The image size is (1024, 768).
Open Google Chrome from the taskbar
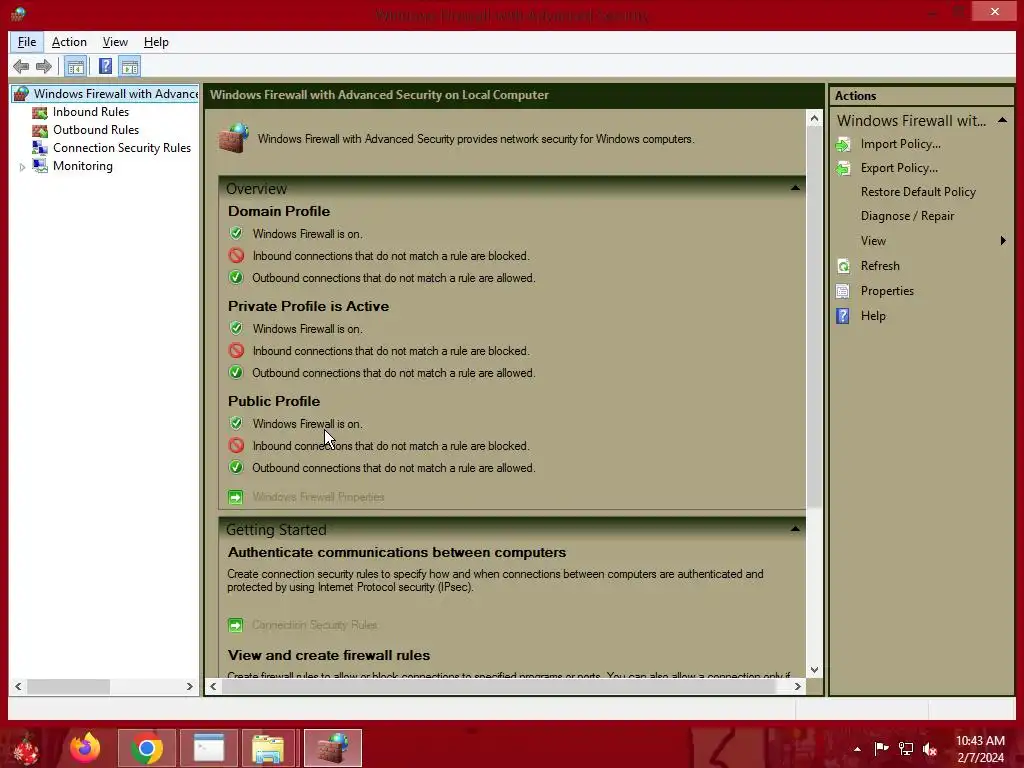click(x=147, y=748)
